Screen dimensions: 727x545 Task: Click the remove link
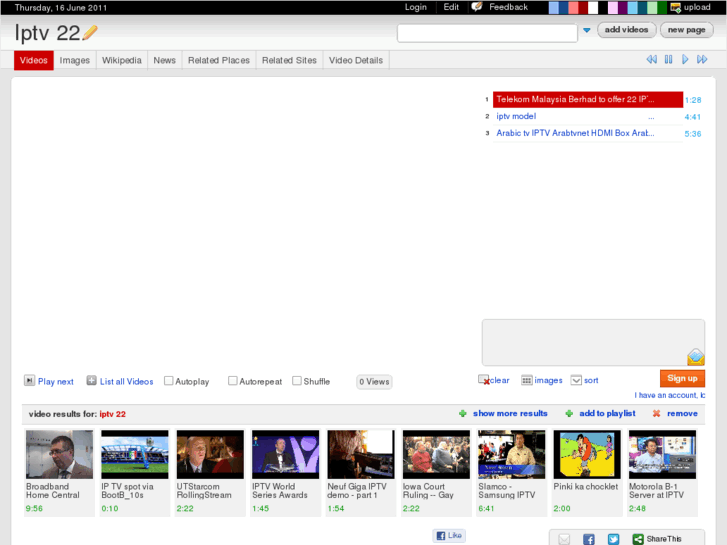click(x=682, y=413)
